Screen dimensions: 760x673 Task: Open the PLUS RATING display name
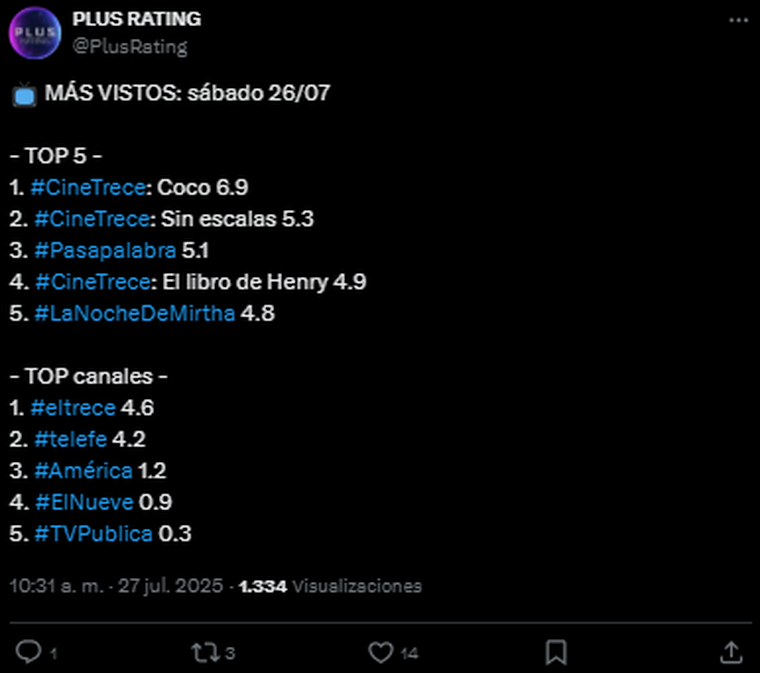point(136,19)
